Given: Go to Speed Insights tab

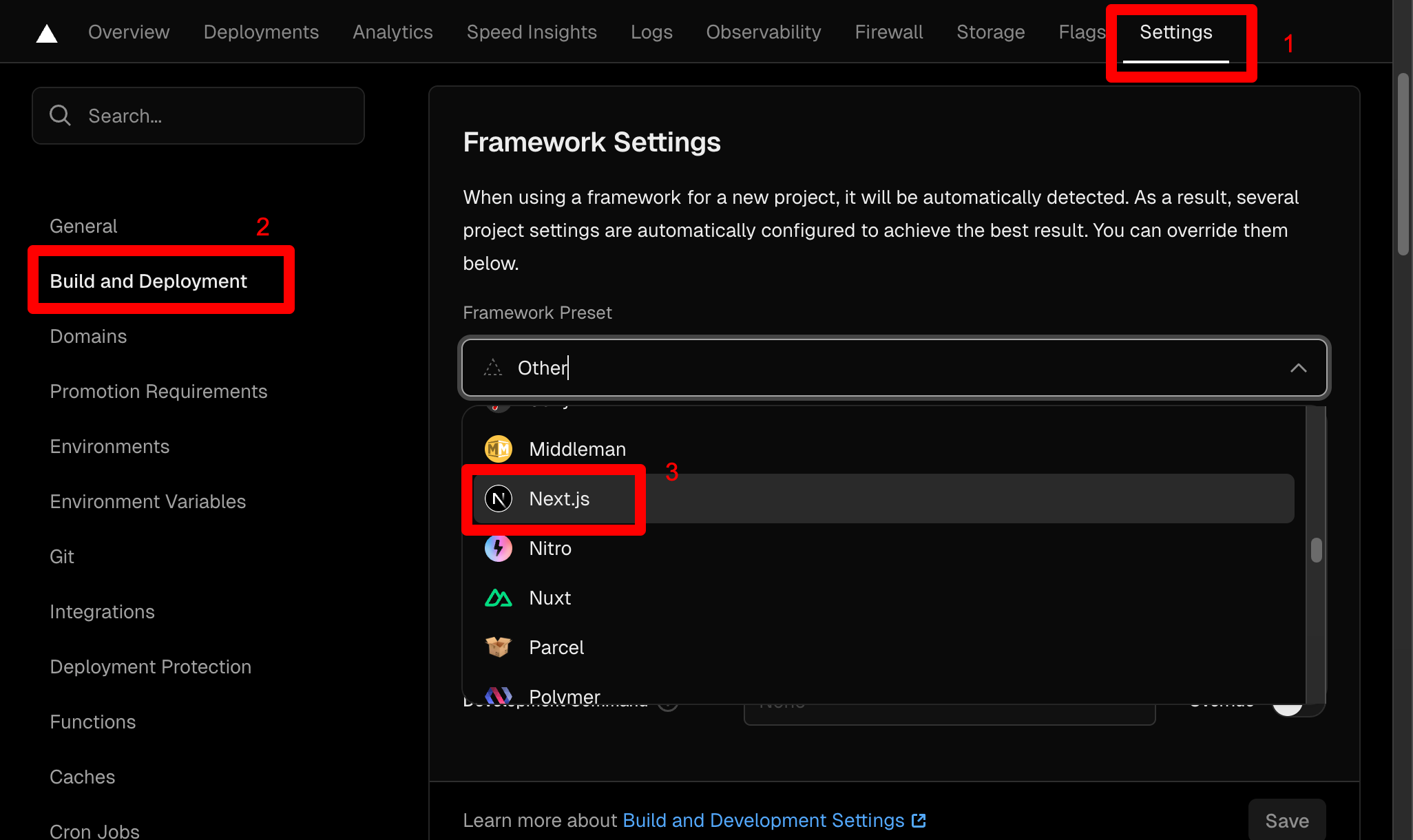Looking at the screenshot, I should (532, 32).
